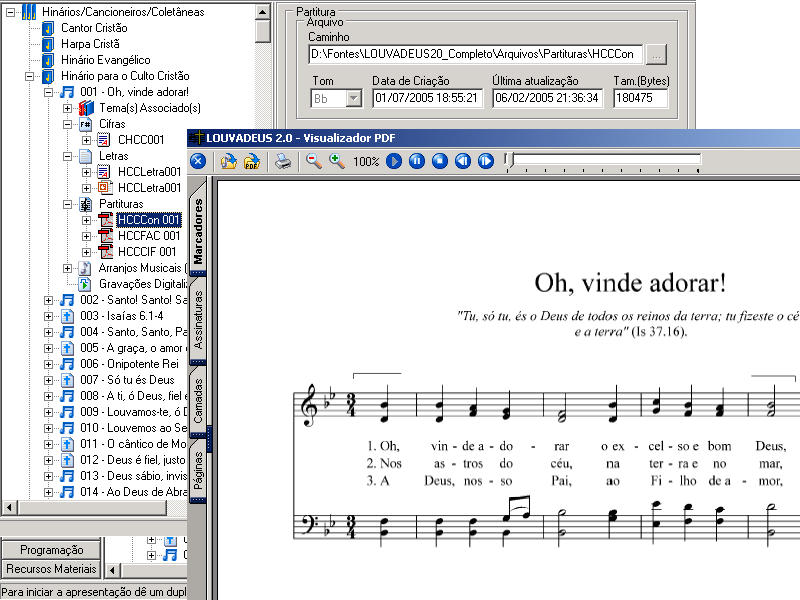Viewport: 800px width, 600px height.
Task: Zoom in with the green plus magnifier
Action: [337, 161]
